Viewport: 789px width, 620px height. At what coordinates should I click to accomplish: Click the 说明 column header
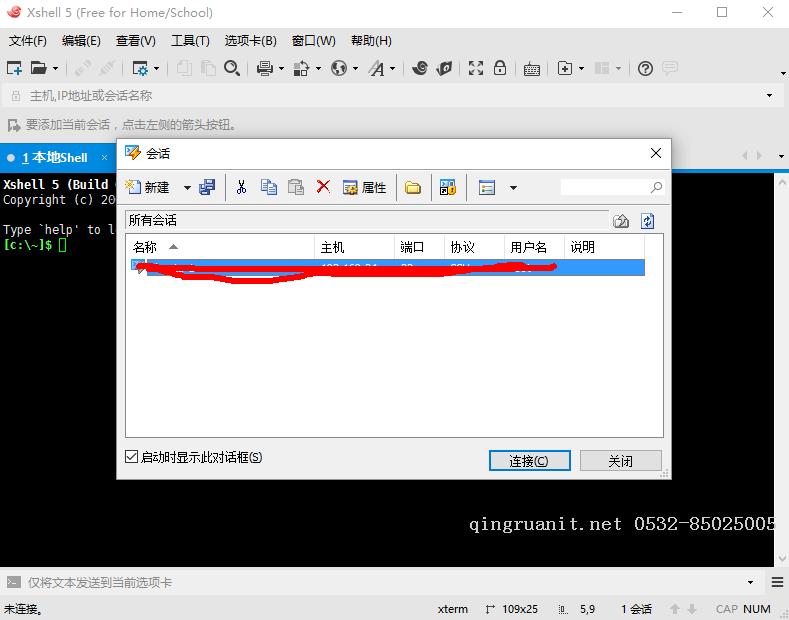[604, 247]
